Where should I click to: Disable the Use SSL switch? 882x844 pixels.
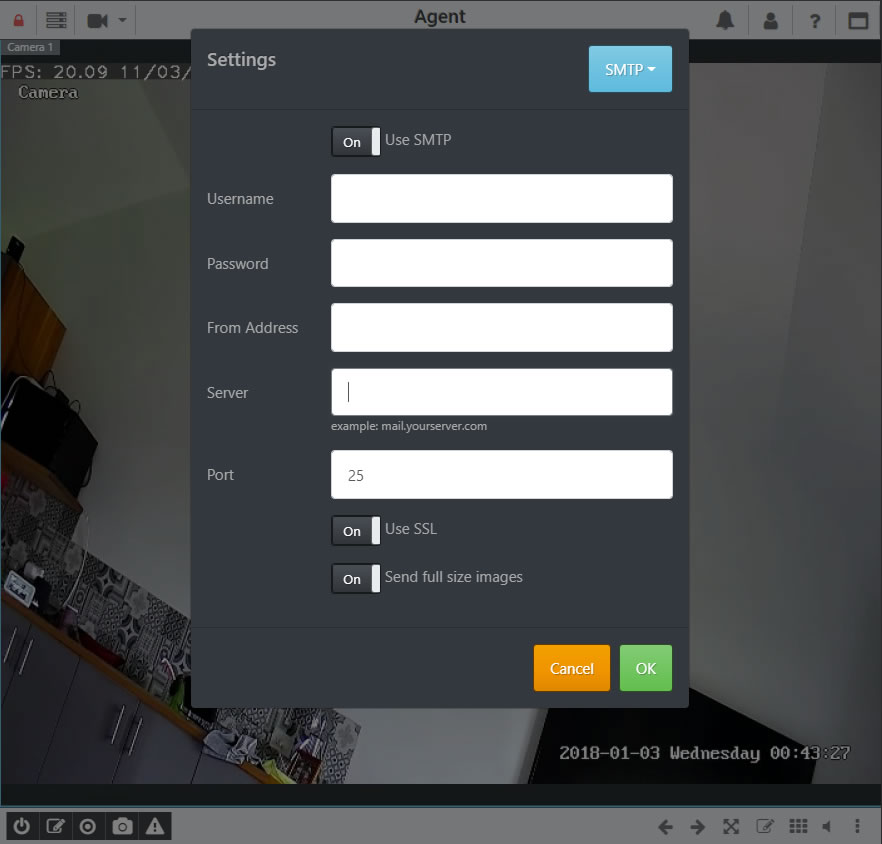point(356,531)
